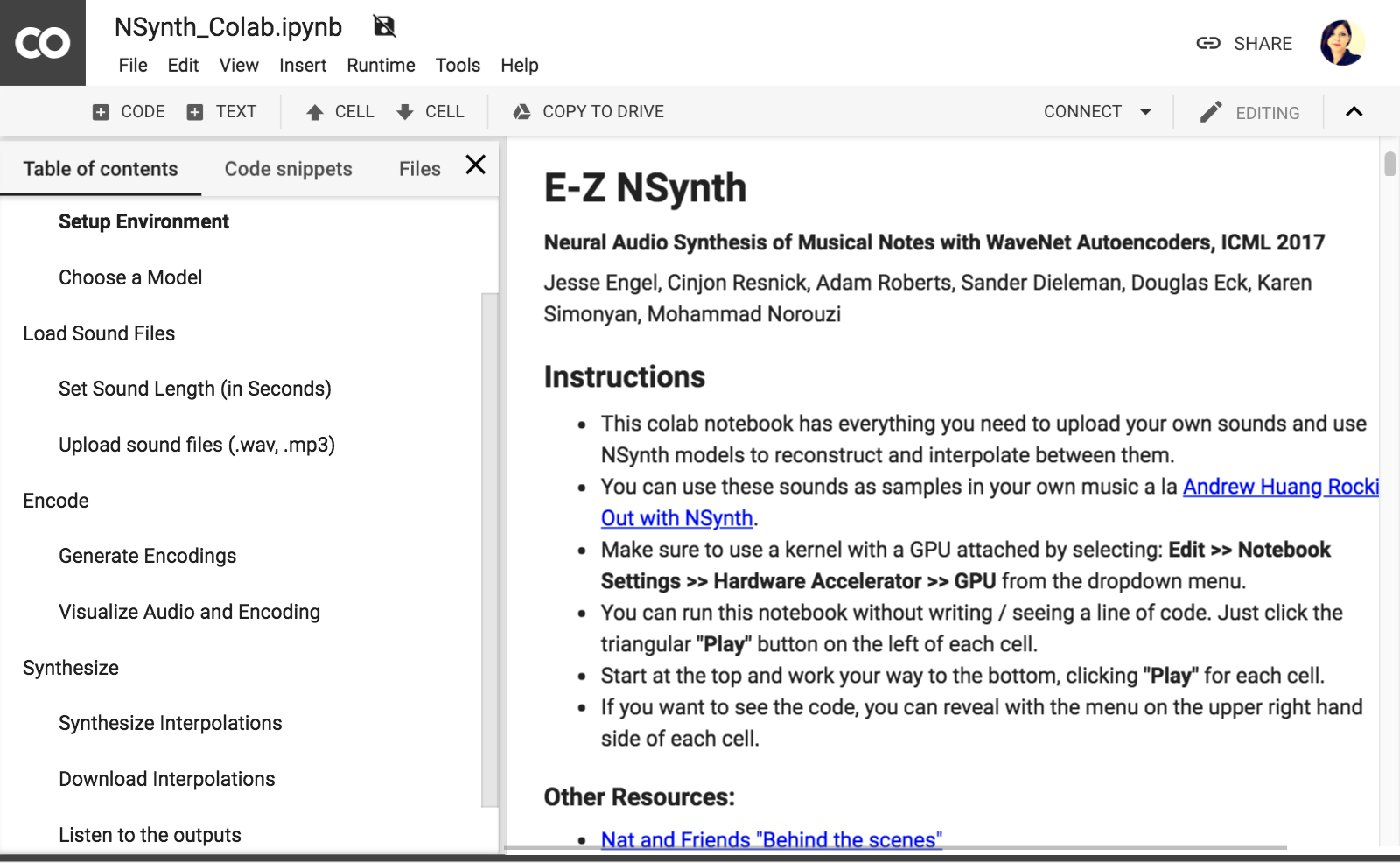Go to Listen to the outputs section

point(150,835)
